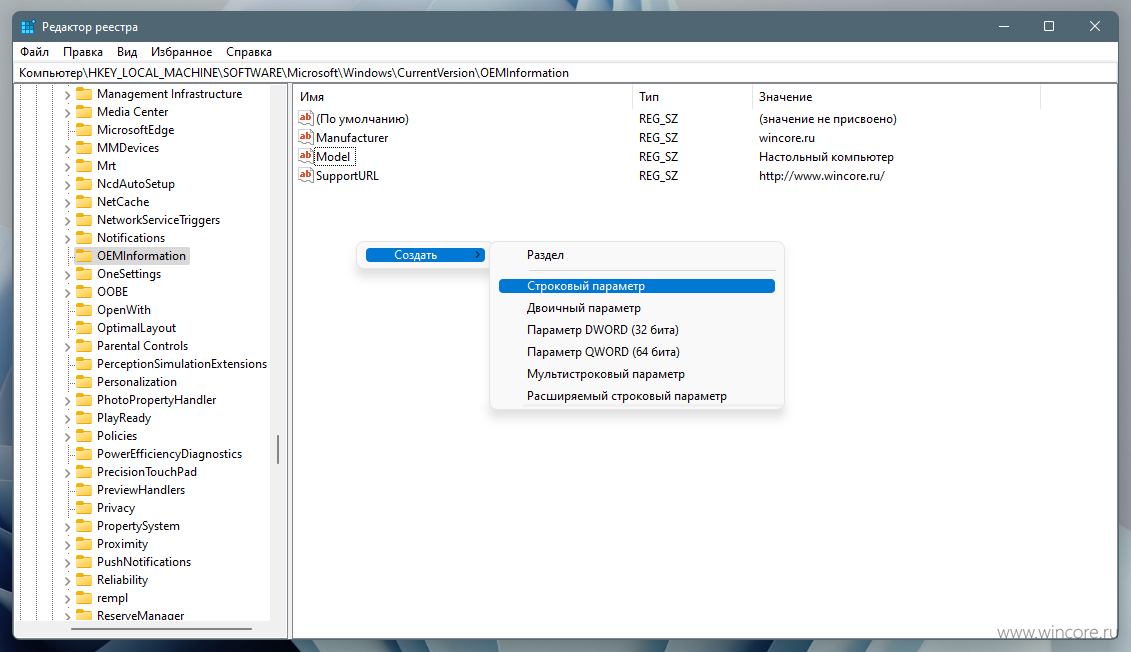Click the tree pane horizontal scrollbar
Viewport: 1131px width, 652px height.
[162, 629]
